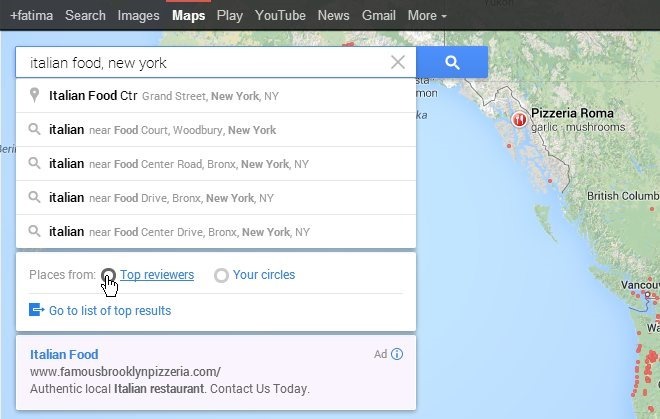The width and height of the screenshot is (660, 419).
Task: Choose italian near Food Center Road, Bronx suggestion
Action: (216, 164)
